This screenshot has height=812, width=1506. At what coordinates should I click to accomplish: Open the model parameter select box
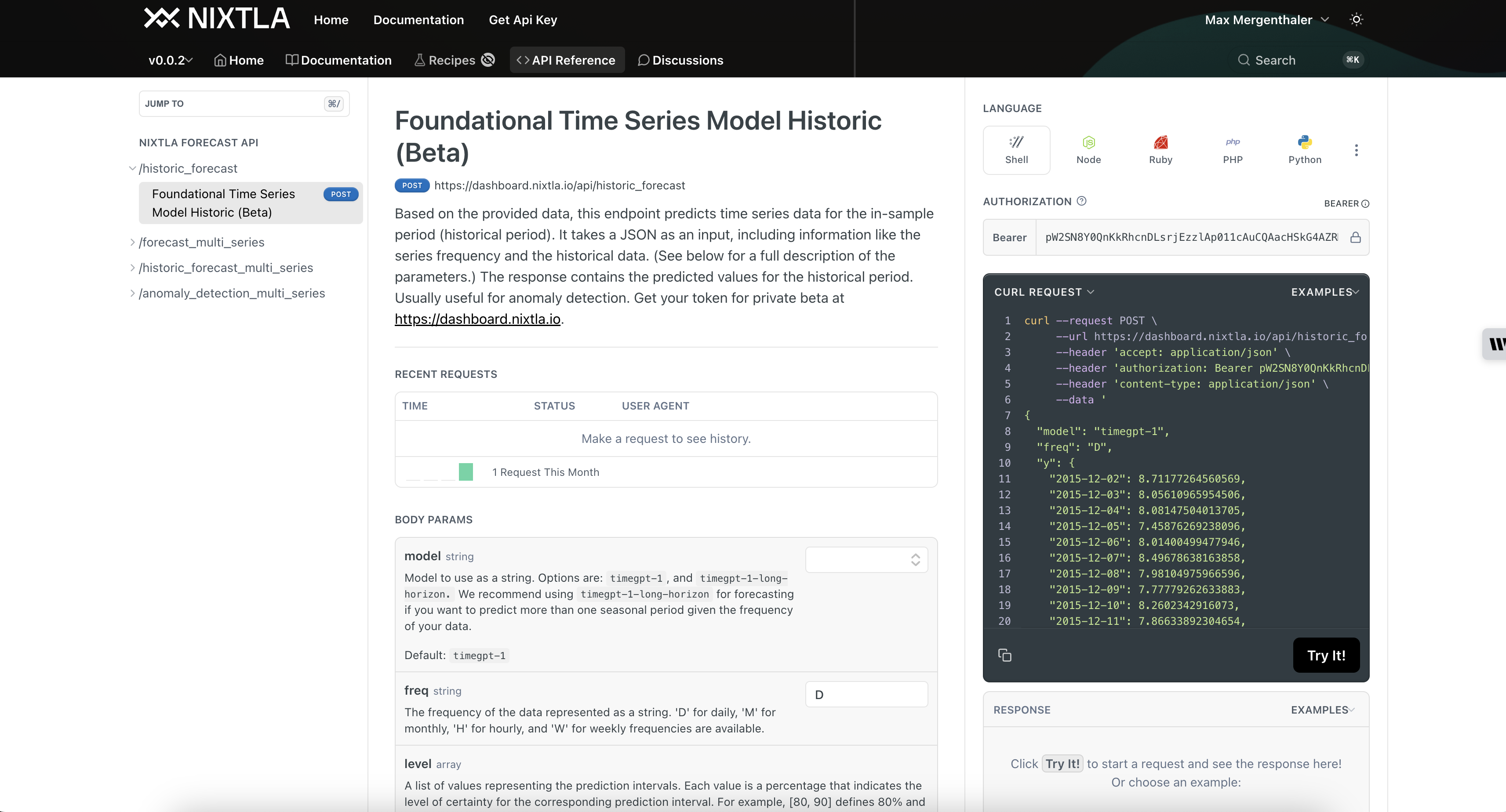click(866, 560)
